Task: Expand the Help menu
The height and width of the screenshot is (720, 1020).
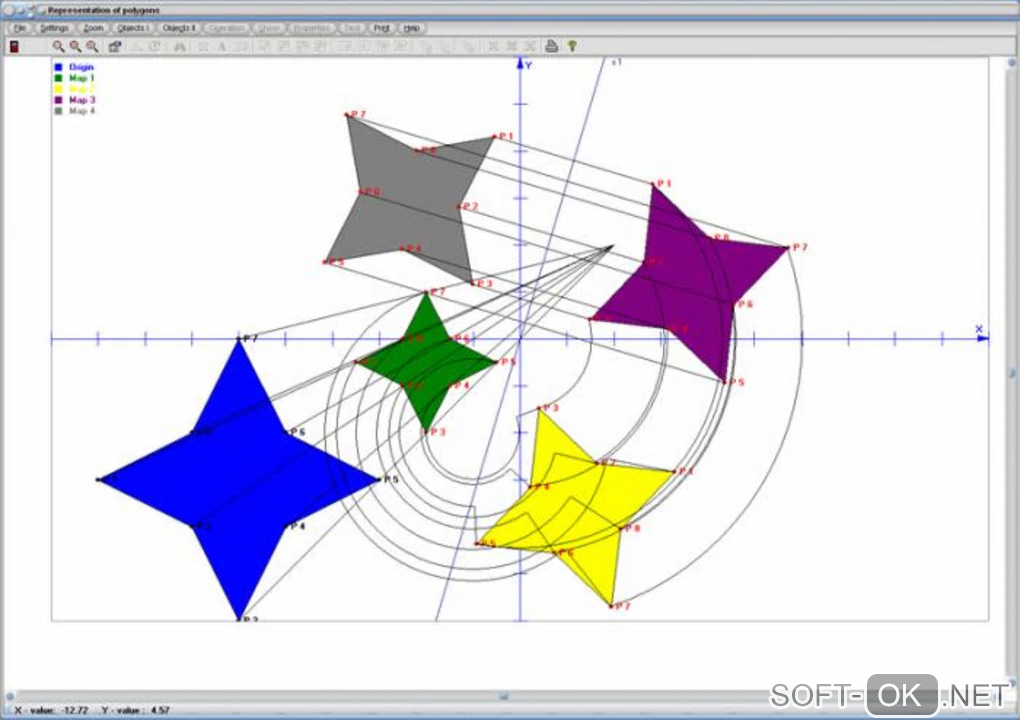Action: tap(411, 29)
